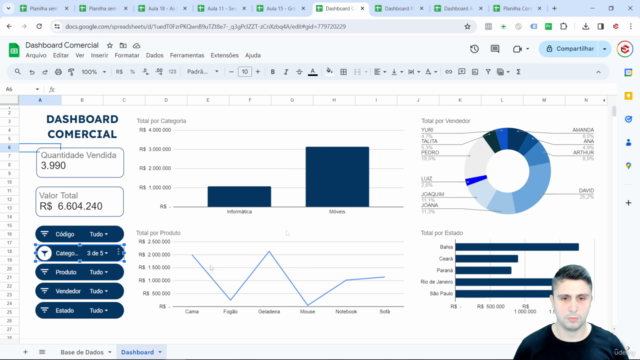640x360 pixels.
Task: Click the name box A6
Action: point(22,89)
